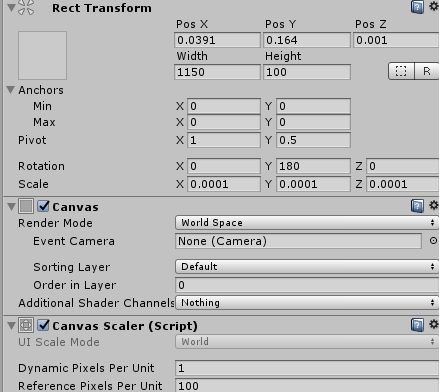Open the Event Camera object picker
This screenshot has width=439, height=392.
coord(433,241)
